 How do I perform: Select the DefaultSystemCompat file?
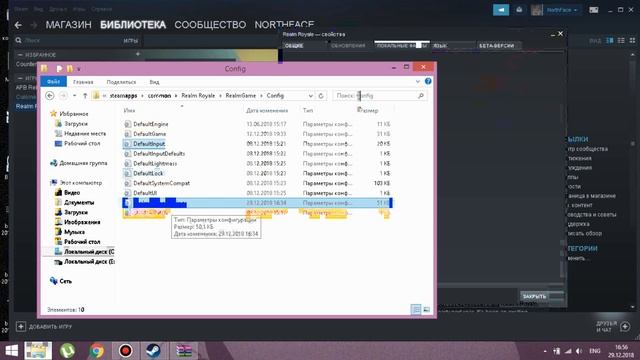click(x=161, y=183)
